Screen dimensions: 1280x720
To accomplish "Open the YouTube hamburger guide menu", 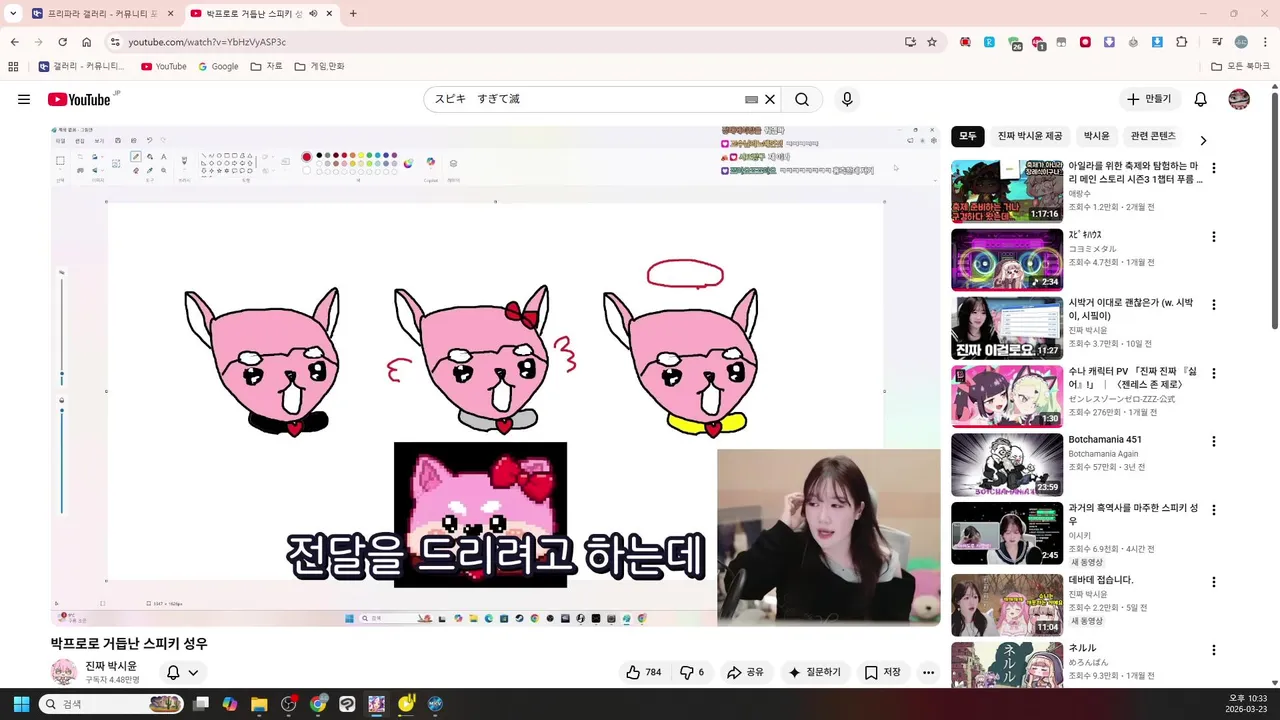I will pyautogui.click(x=24, y=99).
